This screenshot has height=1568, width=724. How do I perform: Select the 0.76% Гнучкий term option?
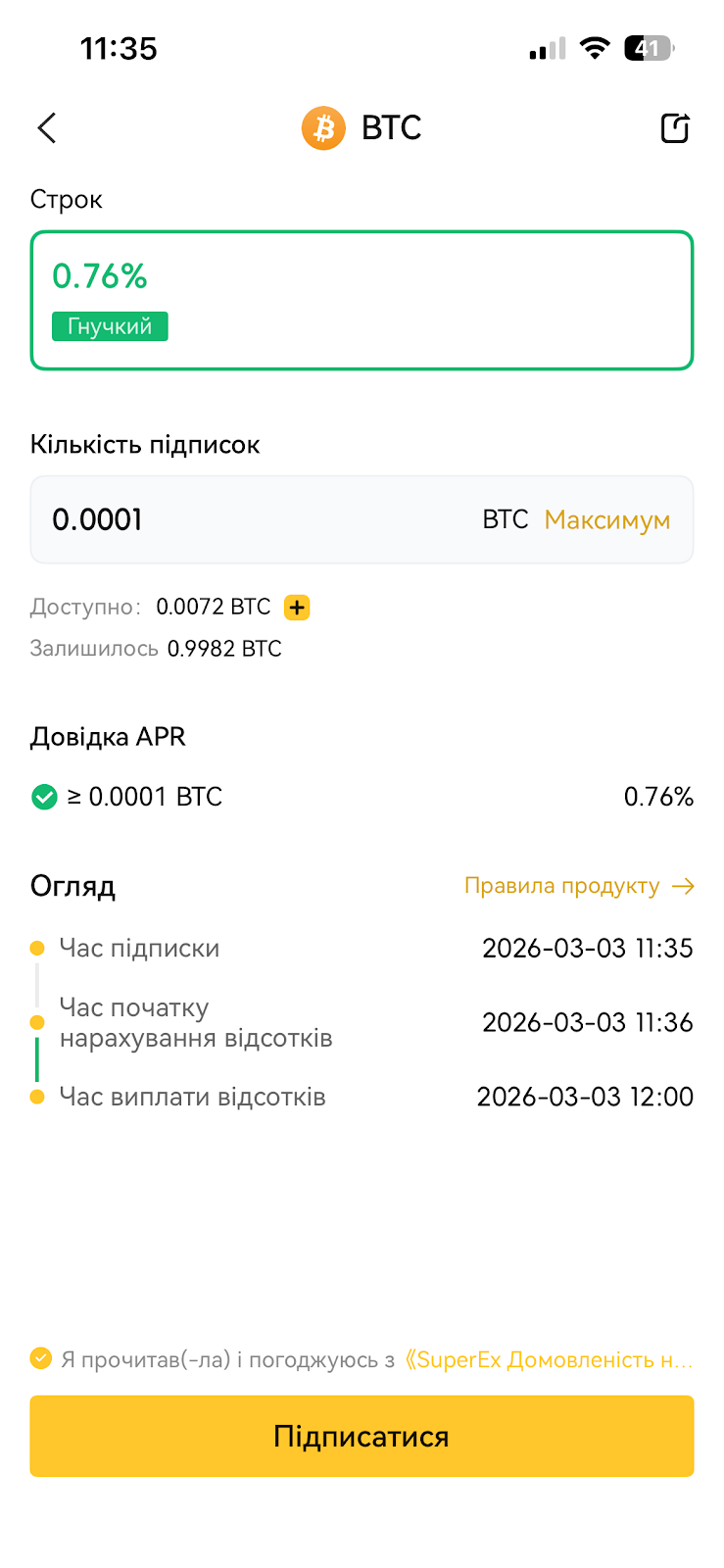pos(362,301)
